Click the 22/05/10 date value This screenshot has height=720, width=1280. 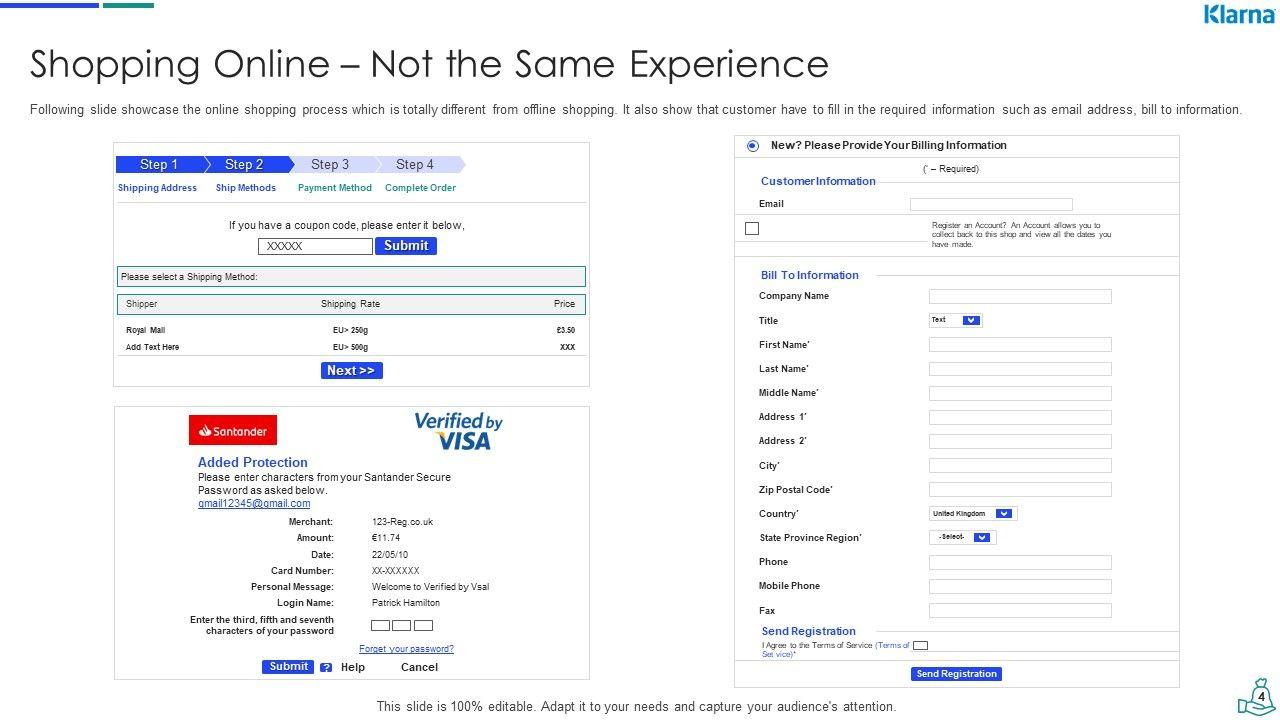(x=390, y=555)
